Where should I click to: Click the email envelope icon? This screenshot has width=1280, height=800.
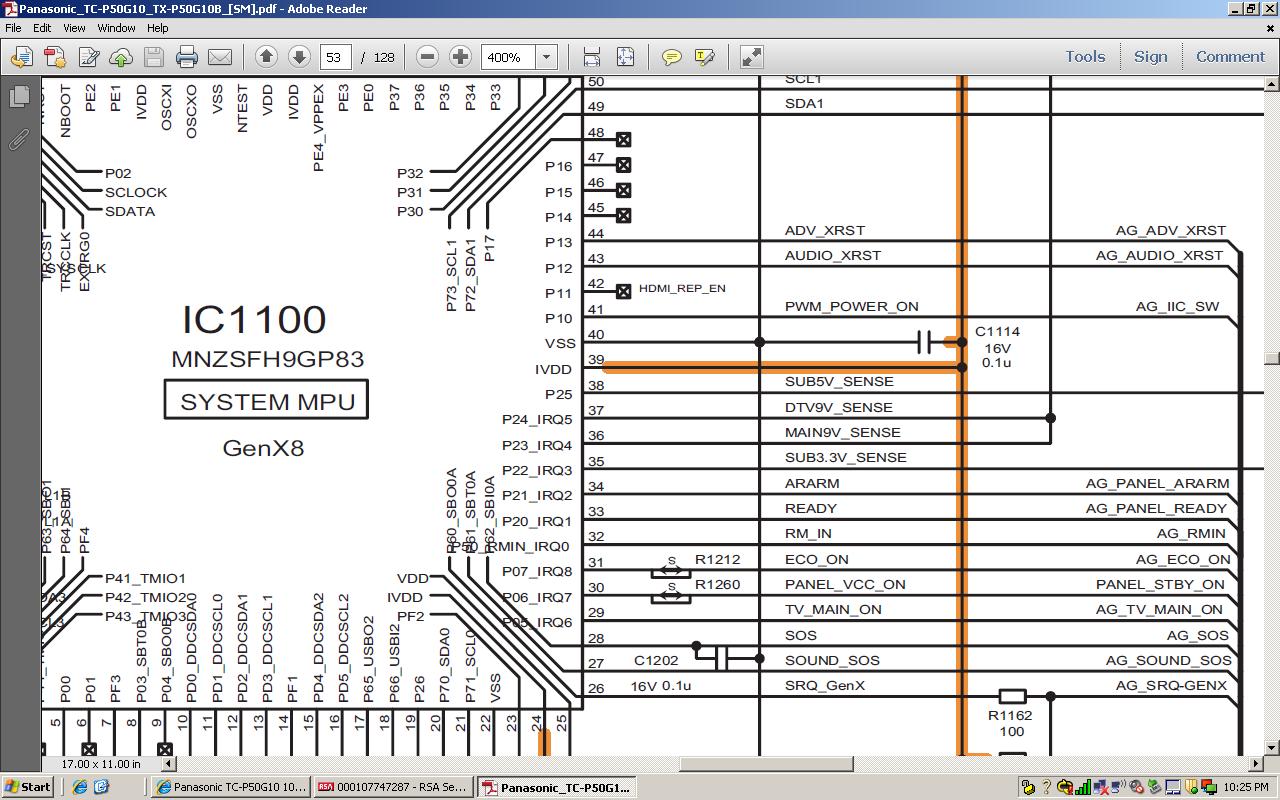pyautogui.click(x=219, y=57)
